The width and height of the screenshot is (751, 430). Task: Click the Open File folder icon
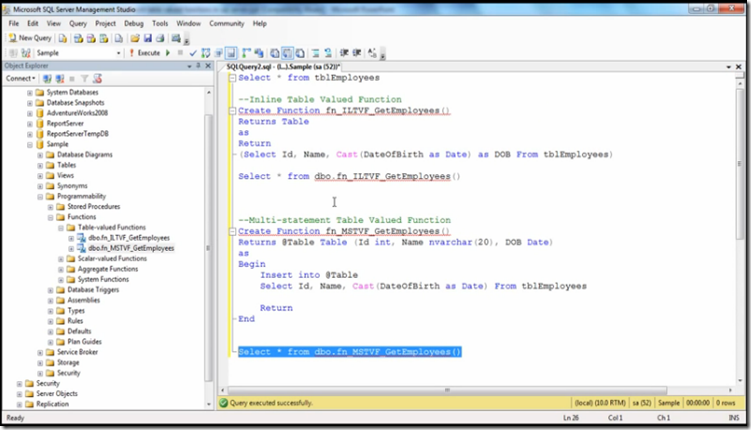pos(135,38)
